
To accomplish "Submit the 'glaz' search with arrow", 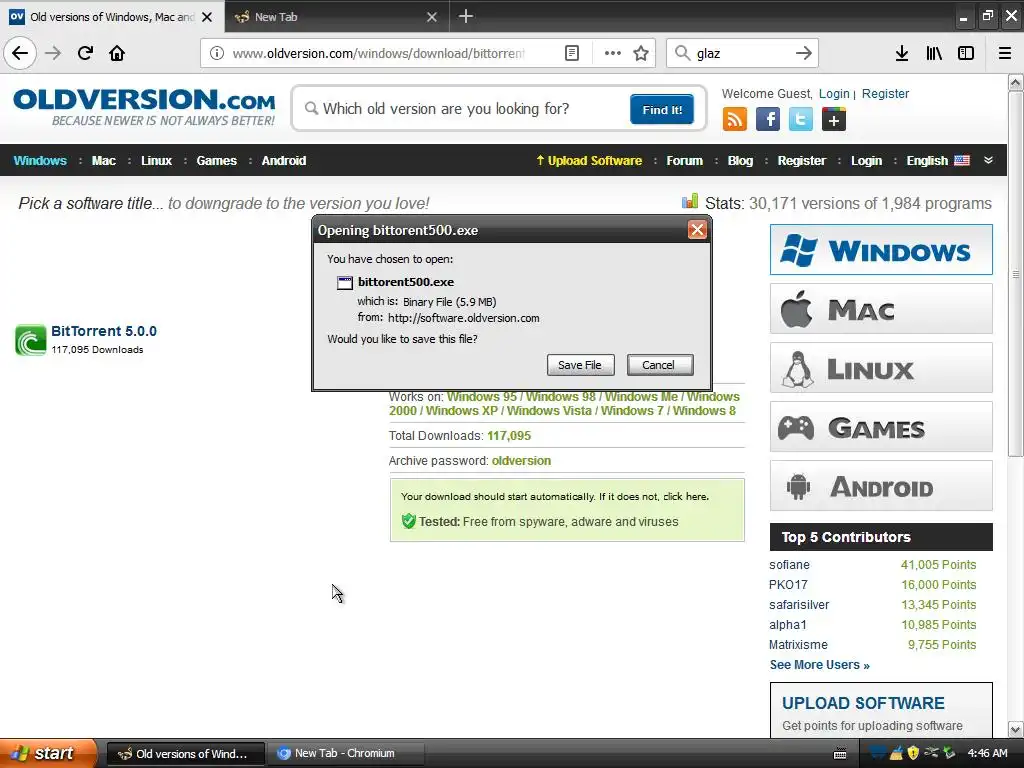I will click(x=804, y=53).
